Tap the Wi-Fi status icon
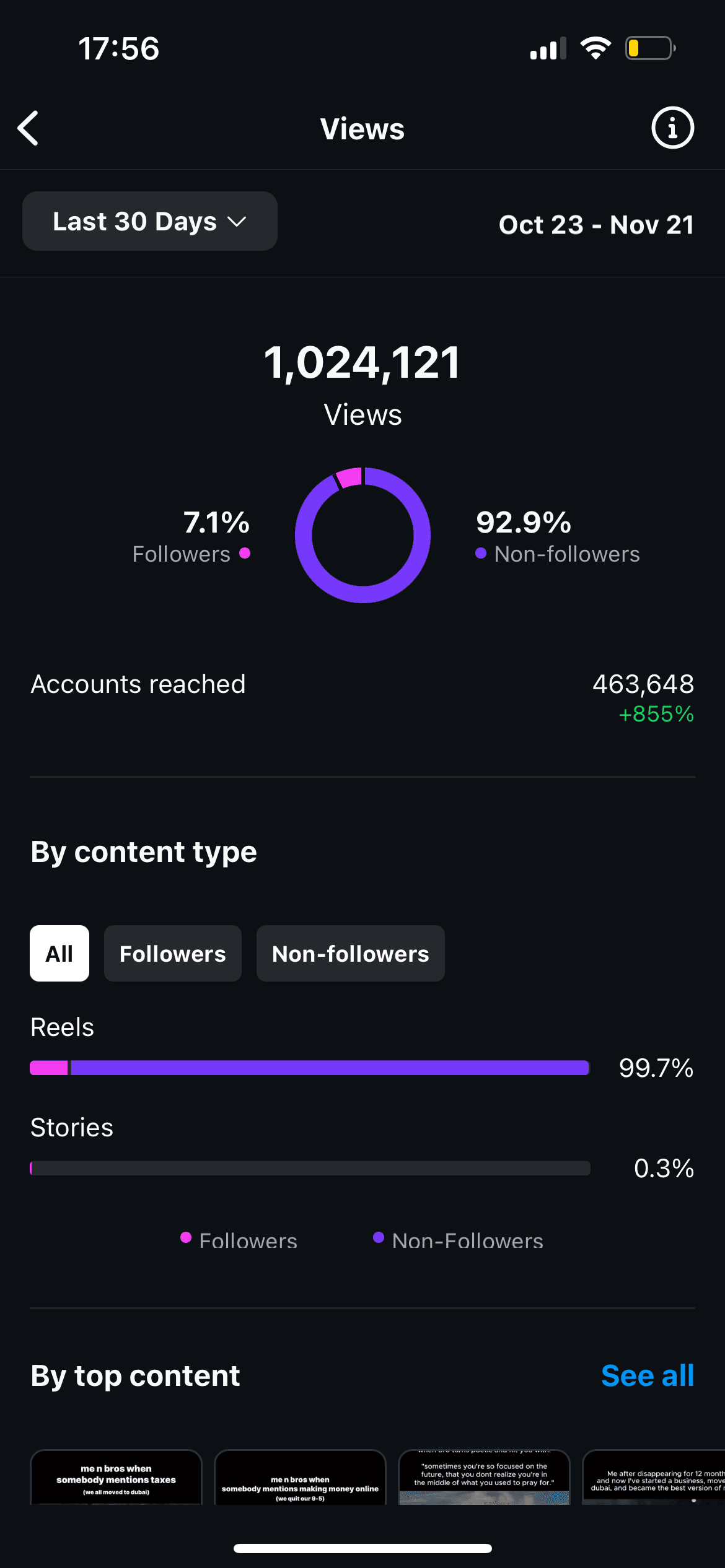Image resolution: width=725 pixels, height=1568 pixels. point(595,48)
